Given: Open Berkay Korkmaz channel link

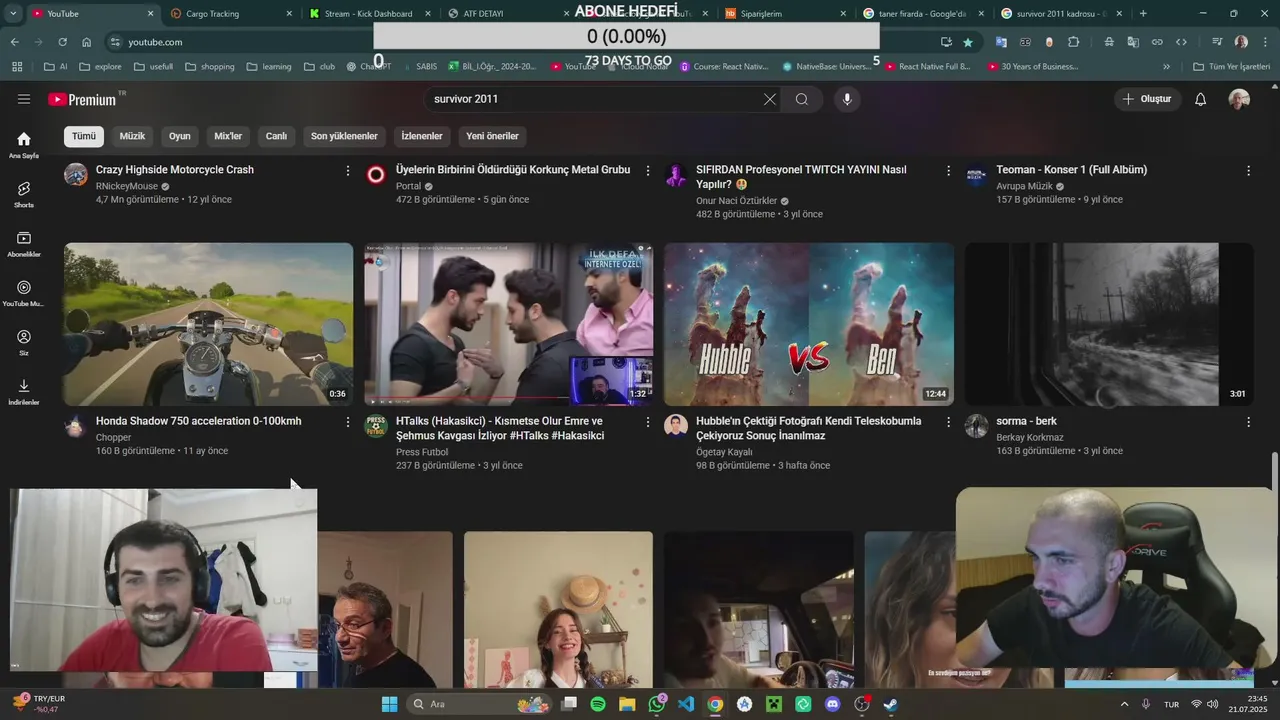Looking at the screenshot, I should pos(1030,437).
